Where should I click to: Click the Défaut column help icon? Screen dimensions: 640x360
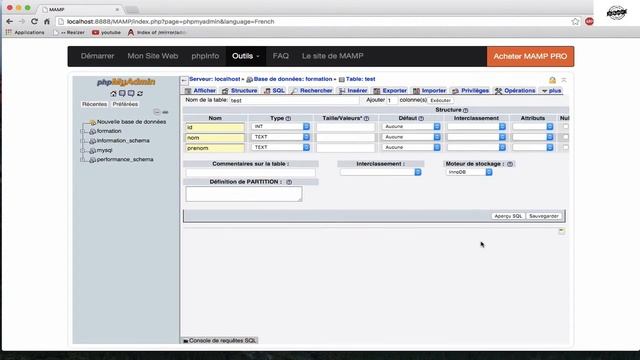tap(421, 118)
